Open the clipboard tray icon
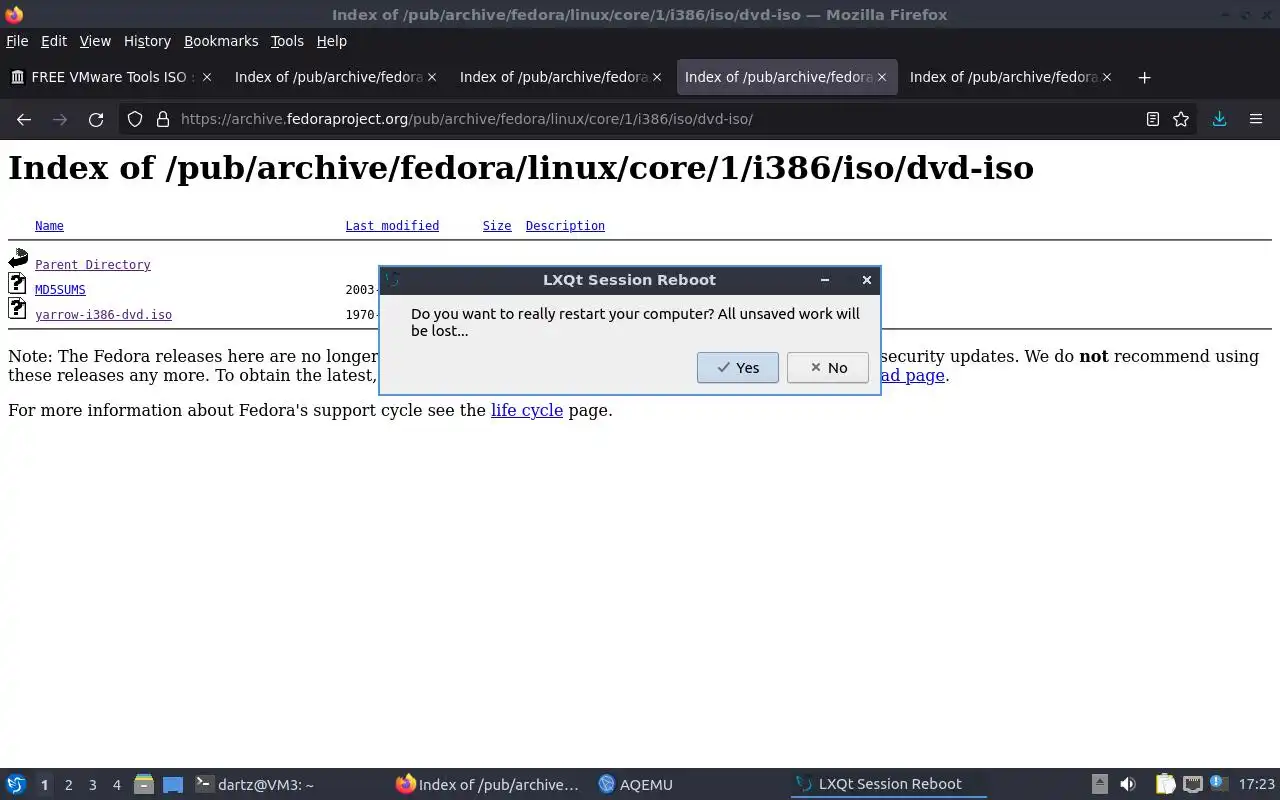This screenshot has height=800, width=1280. (x=1165, y=784)
